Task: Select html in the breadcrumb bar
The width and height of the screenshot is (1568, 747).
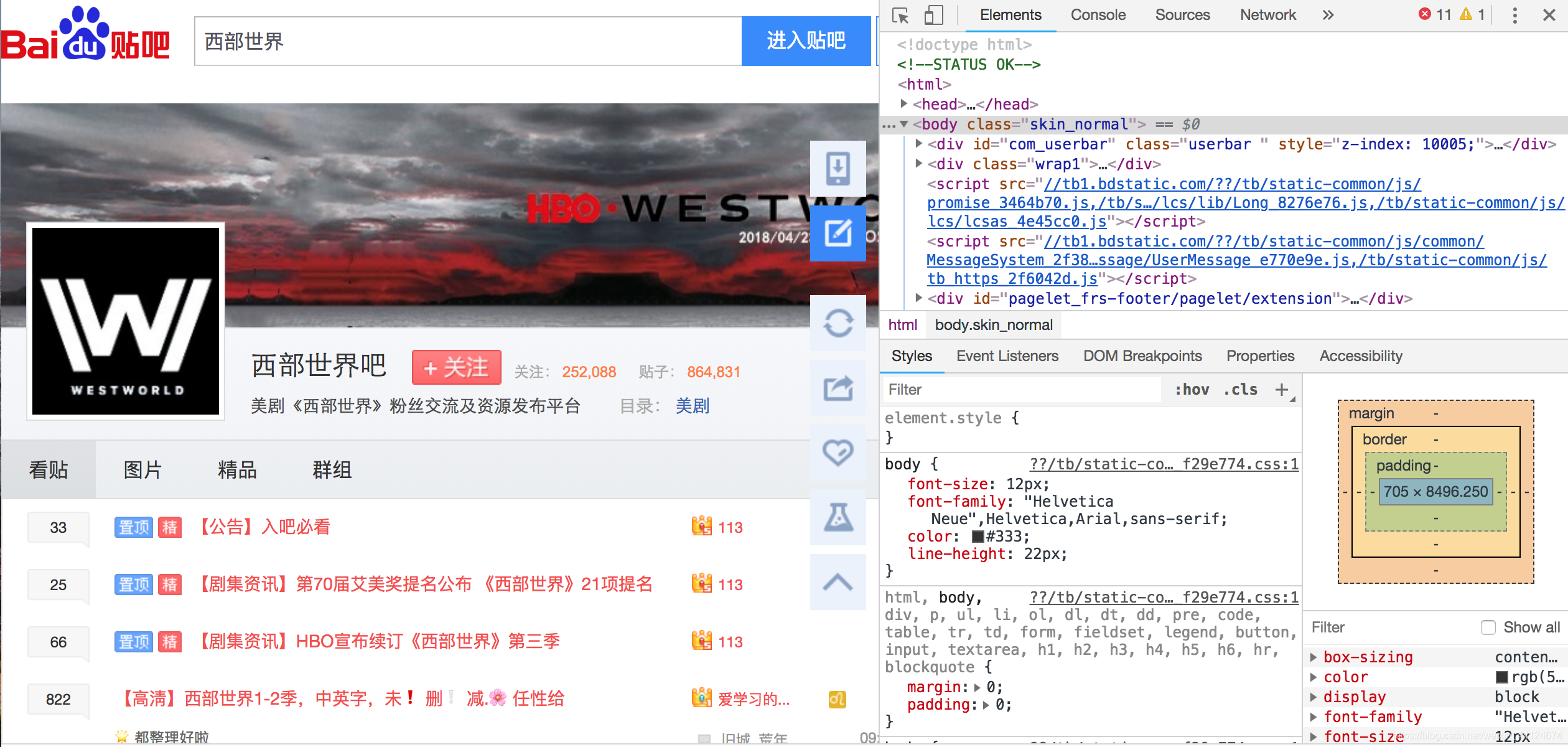Action: pos(902,325)
